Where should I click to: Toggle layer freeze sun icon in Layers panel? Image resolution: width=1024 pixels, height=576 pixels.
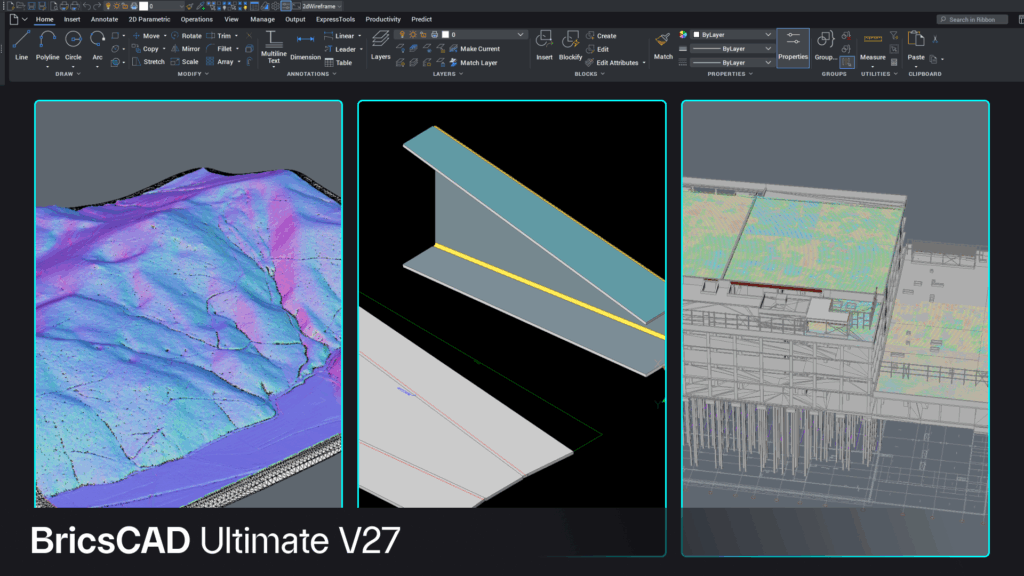click(x=413, y=35)
